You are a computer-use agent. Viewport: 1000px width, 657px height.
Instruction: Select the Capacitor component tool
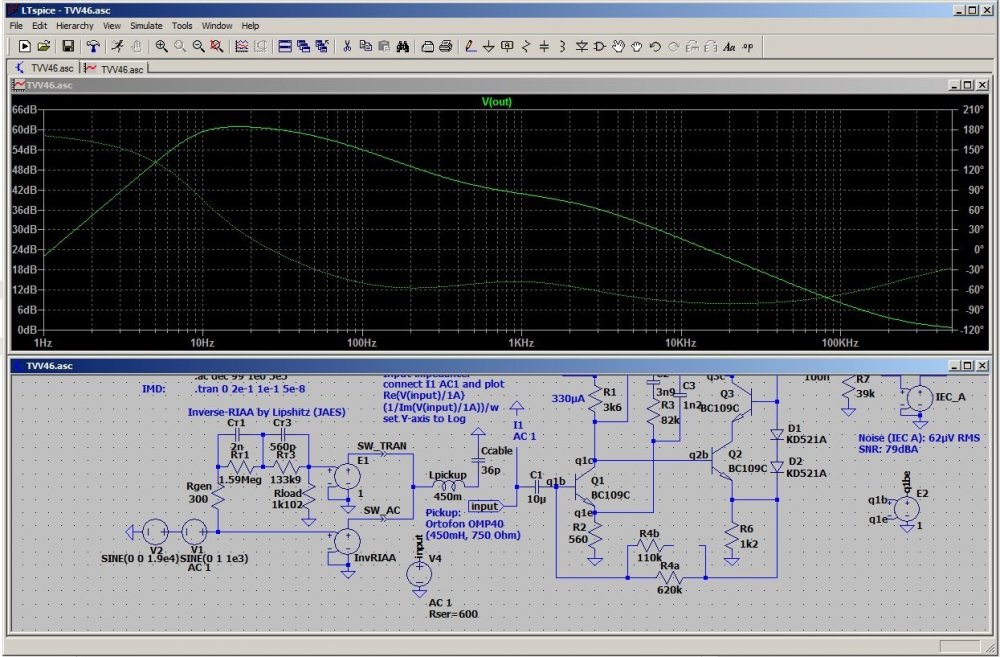[544, 46]
